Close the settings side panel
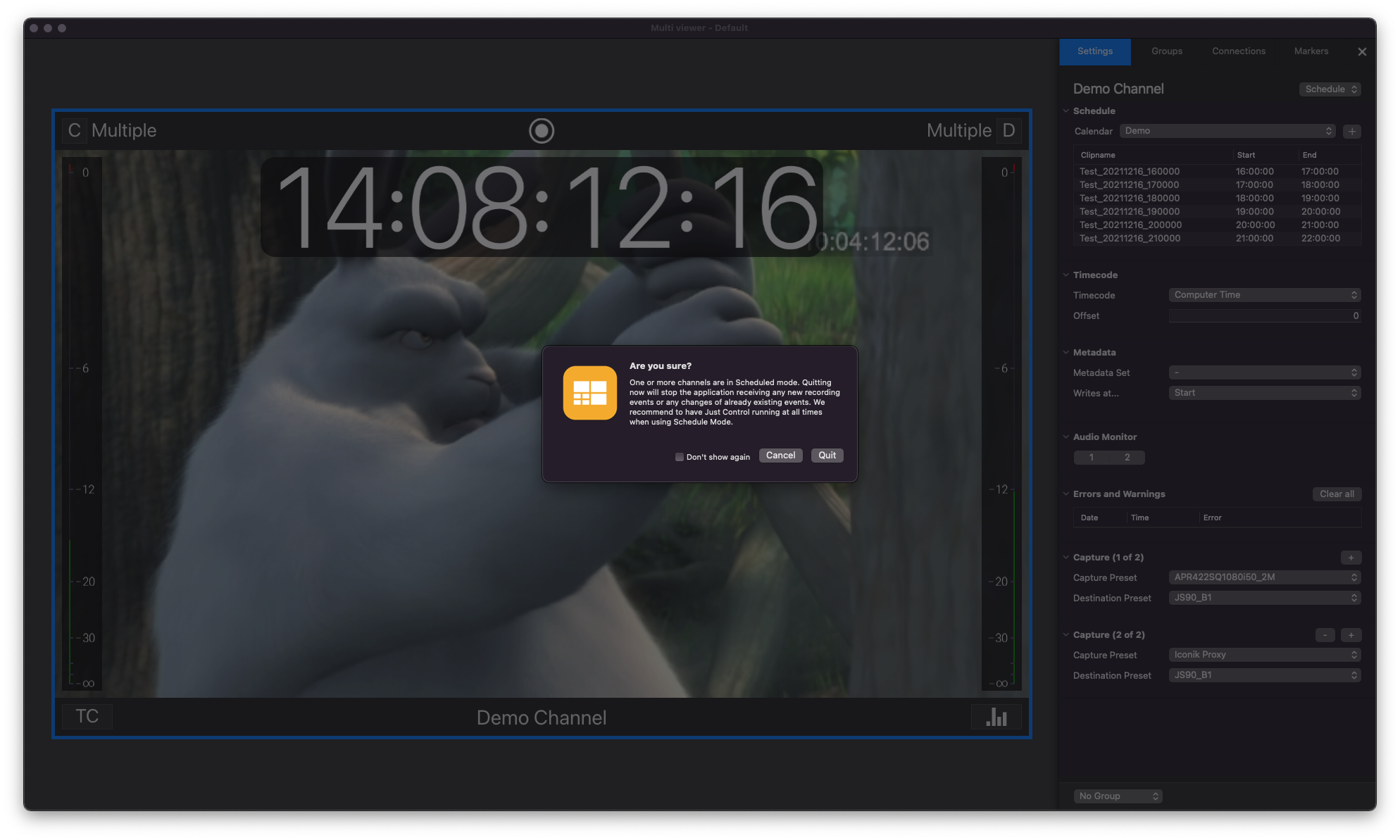The image size is (1400, 840). (x=1362, y=51)
